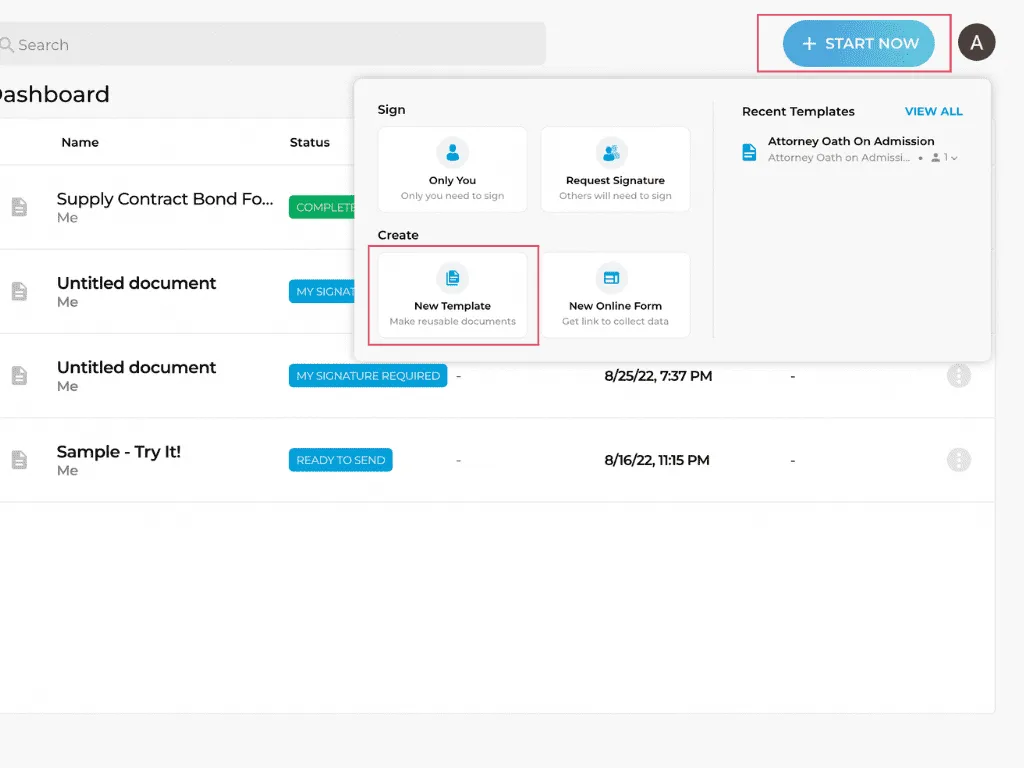Open Sample - Try It! document
The width and height of the screenshot is (1024, 768).
click(118, 451)
